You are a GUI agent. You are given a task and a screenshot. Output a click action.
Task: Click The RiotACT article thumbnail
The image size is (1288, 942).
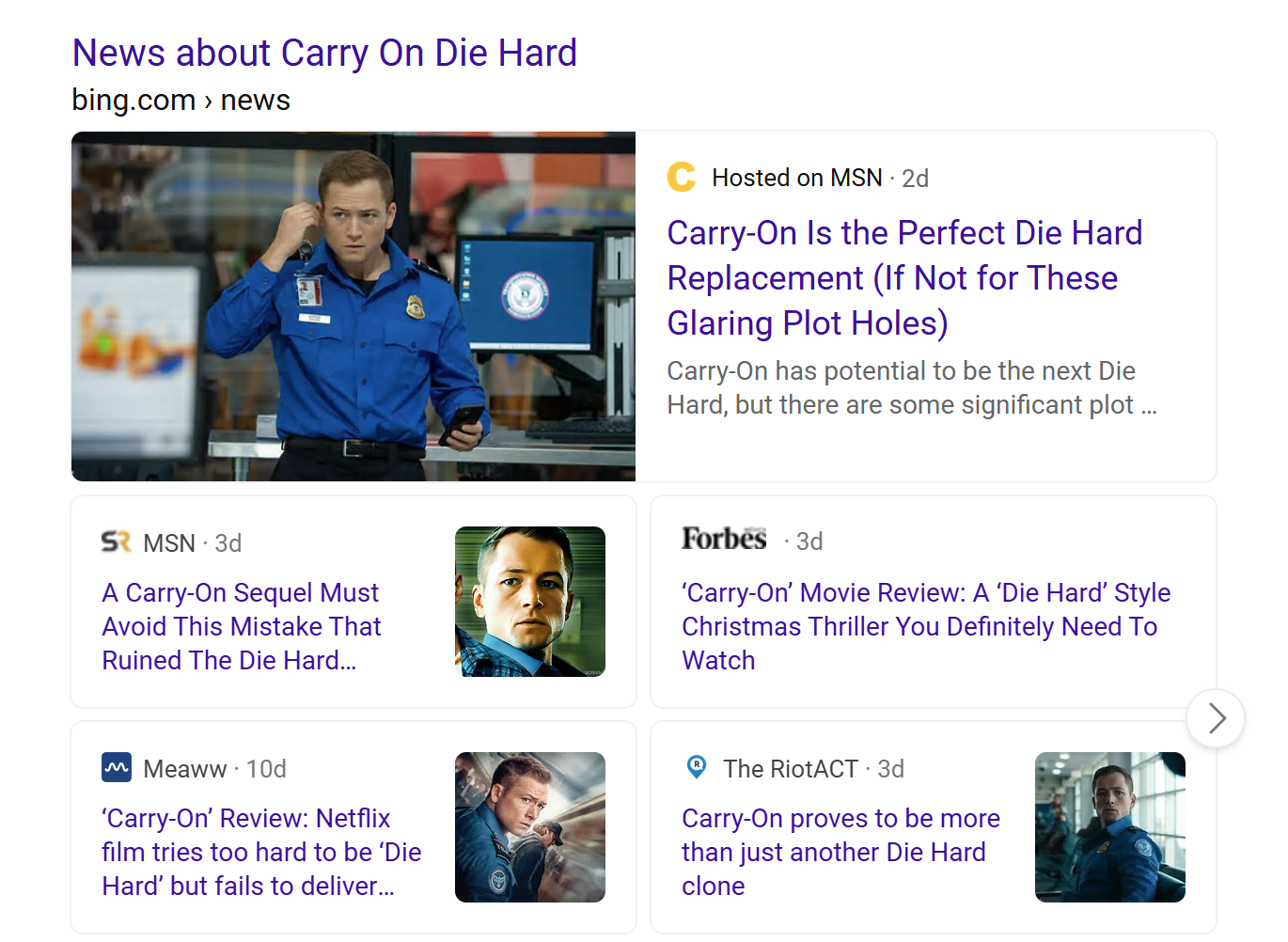(1109, 827)
